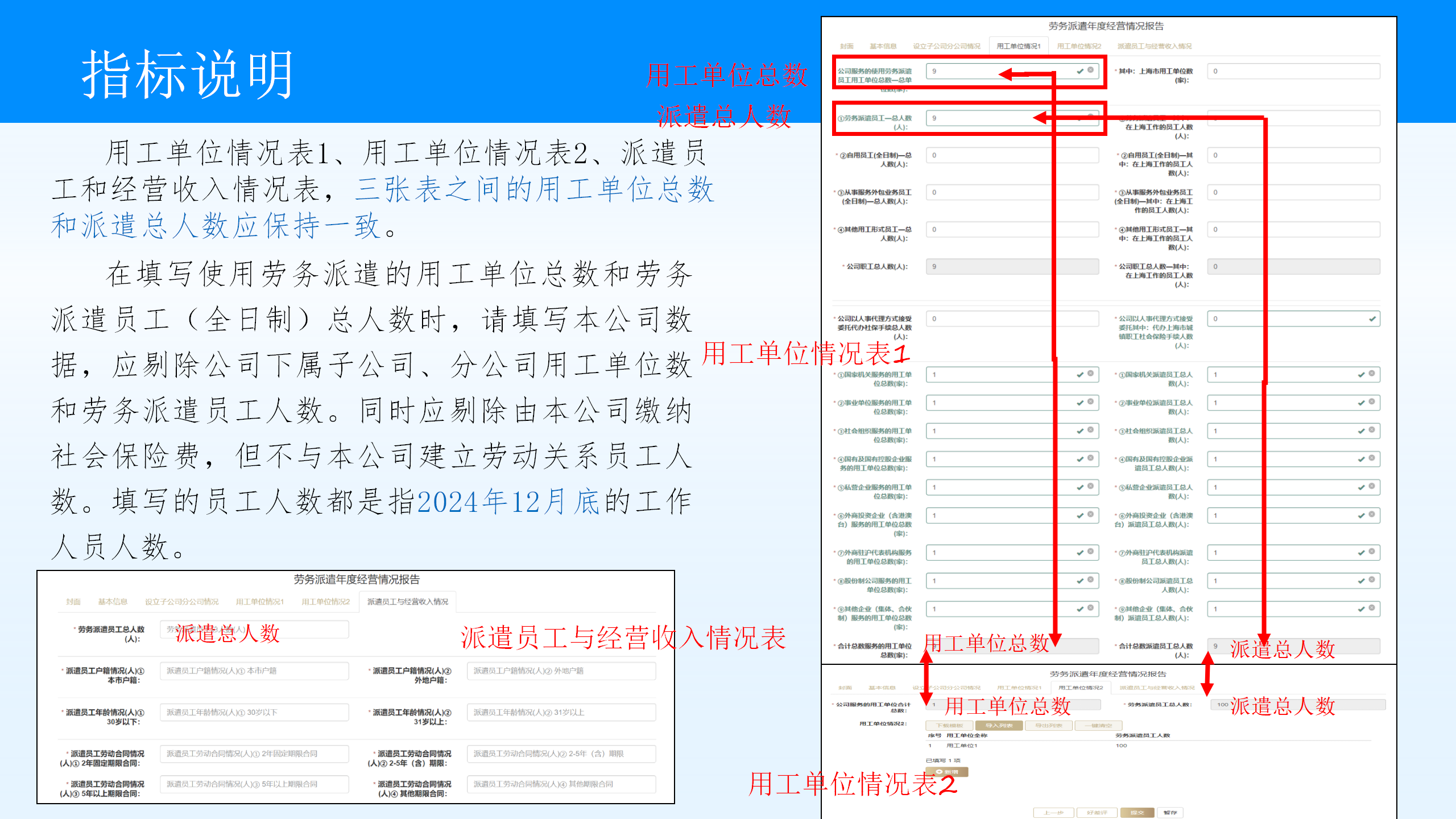The image size is (1456, 819).
Task: Click clear icon in 私营企业服务的用工单位 field
Action: click(x=1090, y=486)
